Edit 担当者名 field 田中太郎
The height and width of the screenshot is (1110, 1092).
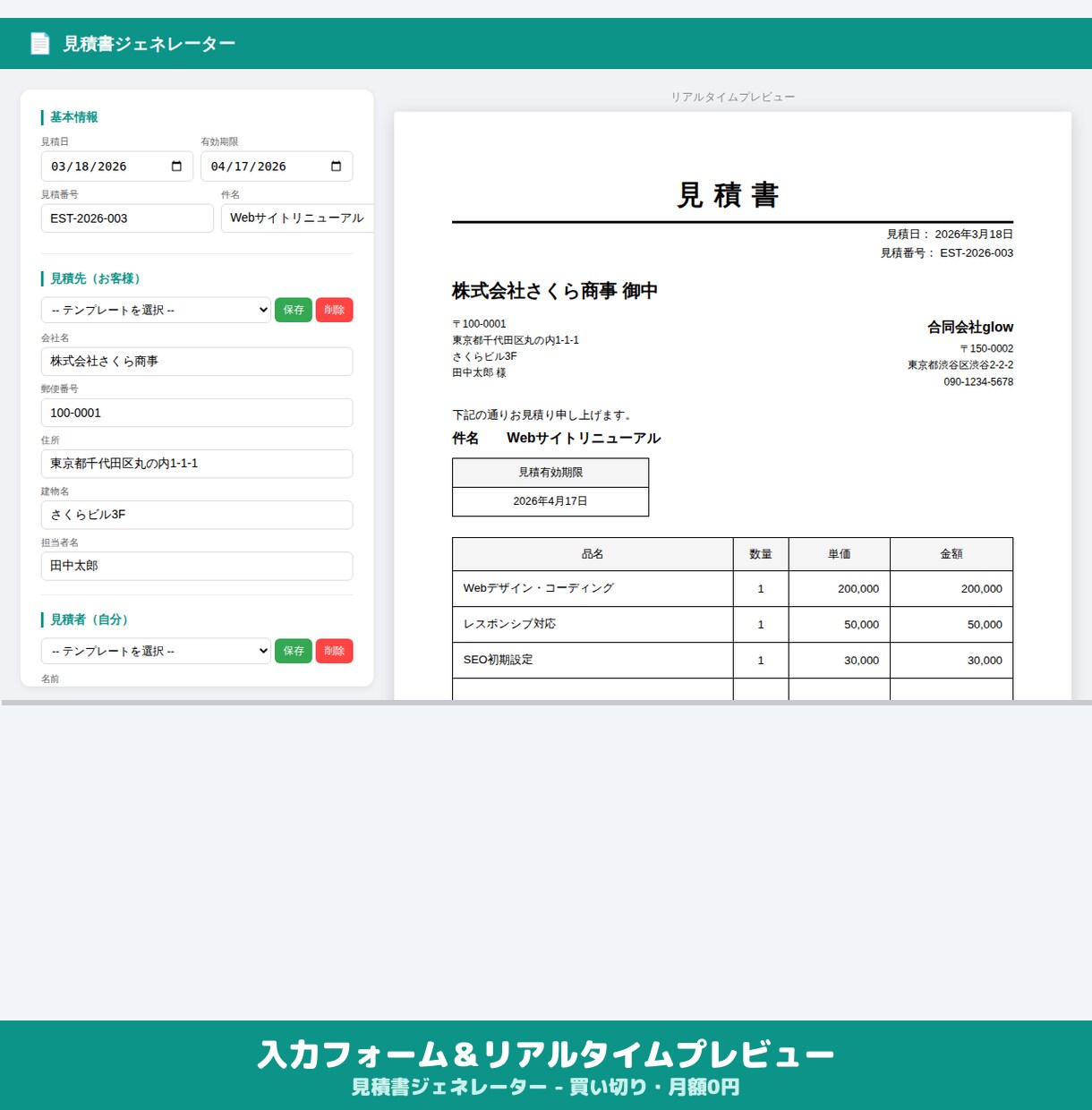[x=197, y=566]
